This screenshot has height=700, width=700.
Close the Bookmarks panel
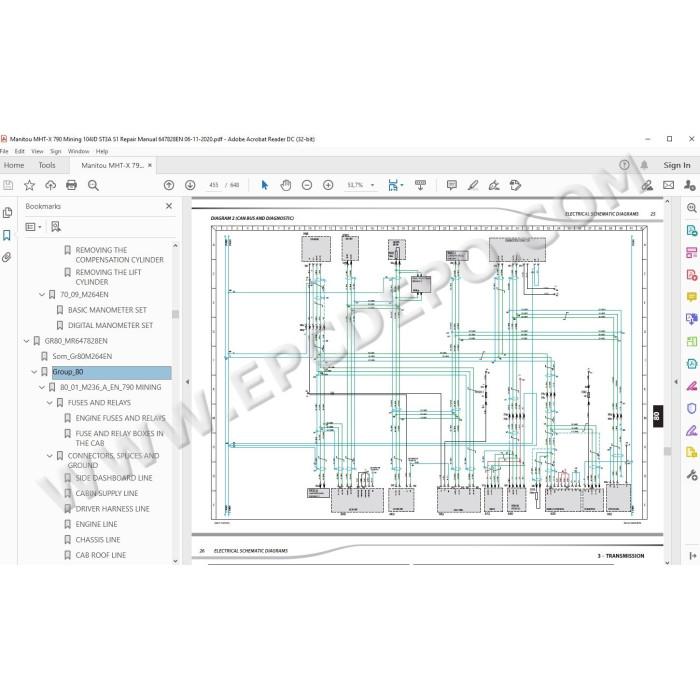(x=169, y=206)
